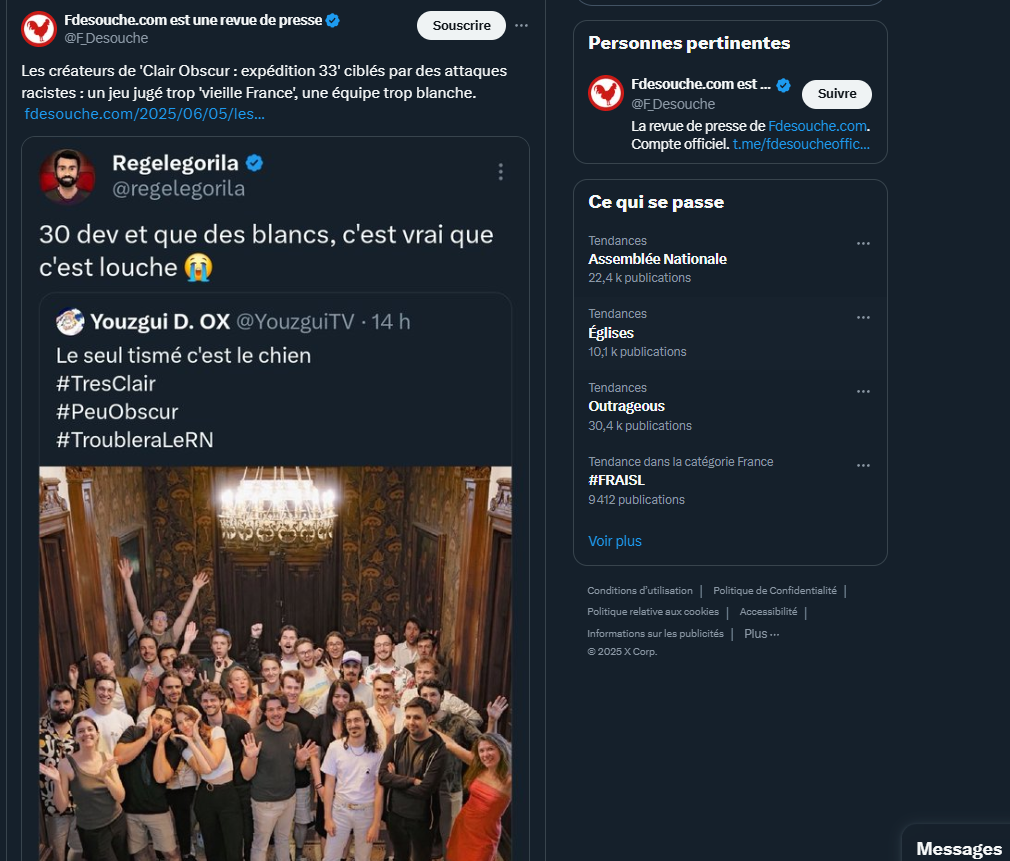Open more options for Assemblée Nationale trend

863,243
